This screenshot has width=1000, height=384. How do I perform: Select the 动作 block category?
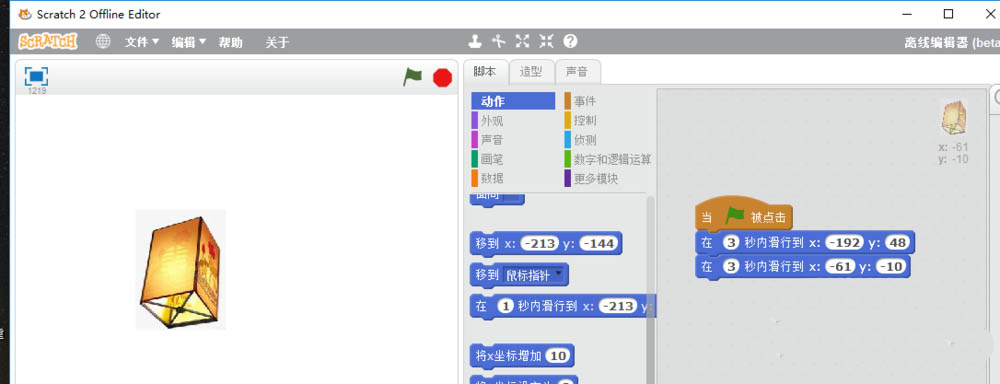513,101
